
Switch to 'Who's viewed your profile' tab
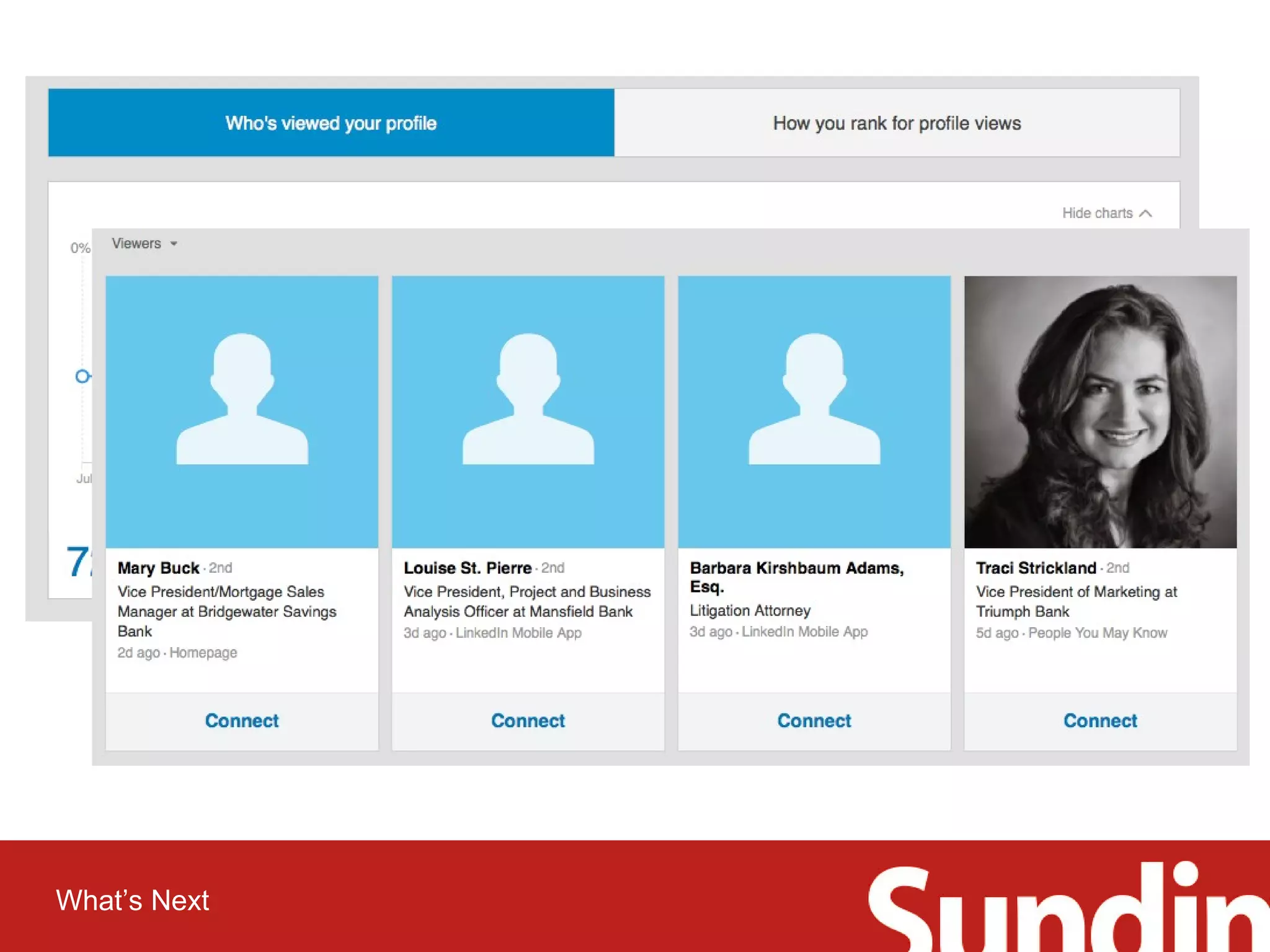[331, 123]
